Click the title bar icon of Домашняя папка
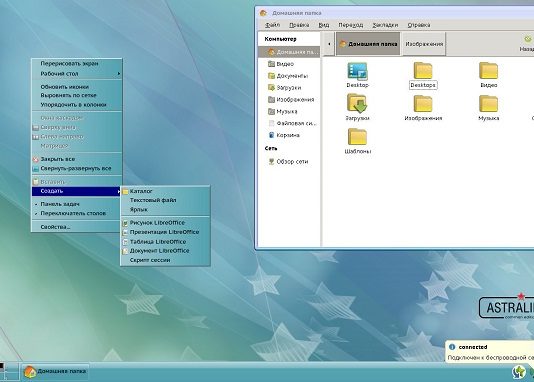The height and width of the screenshot is (382, 534). point(263,13)
